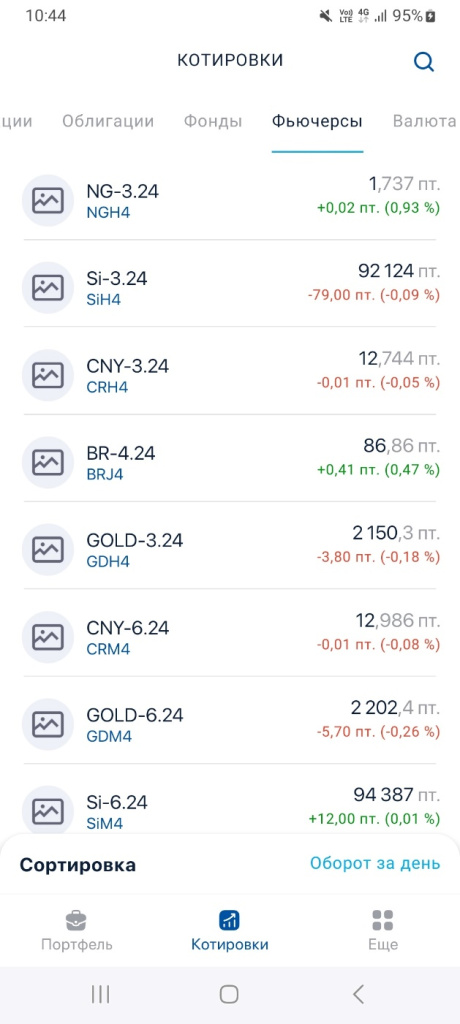The image size is (460, 1024).
Task: Open Еще via the four-squares icon
Action: 382,921
